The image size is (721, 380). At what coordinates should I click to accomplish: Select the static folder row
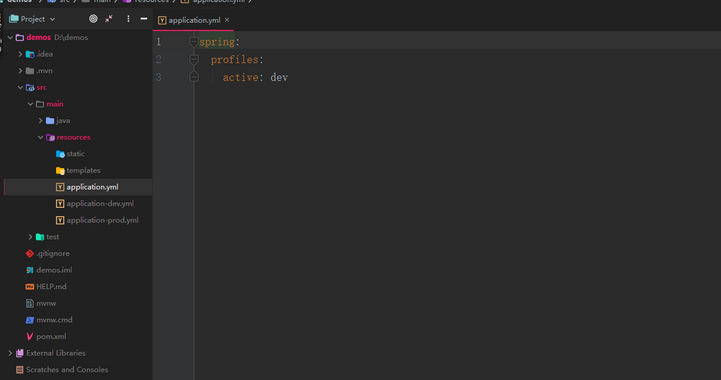click(78, 154)
